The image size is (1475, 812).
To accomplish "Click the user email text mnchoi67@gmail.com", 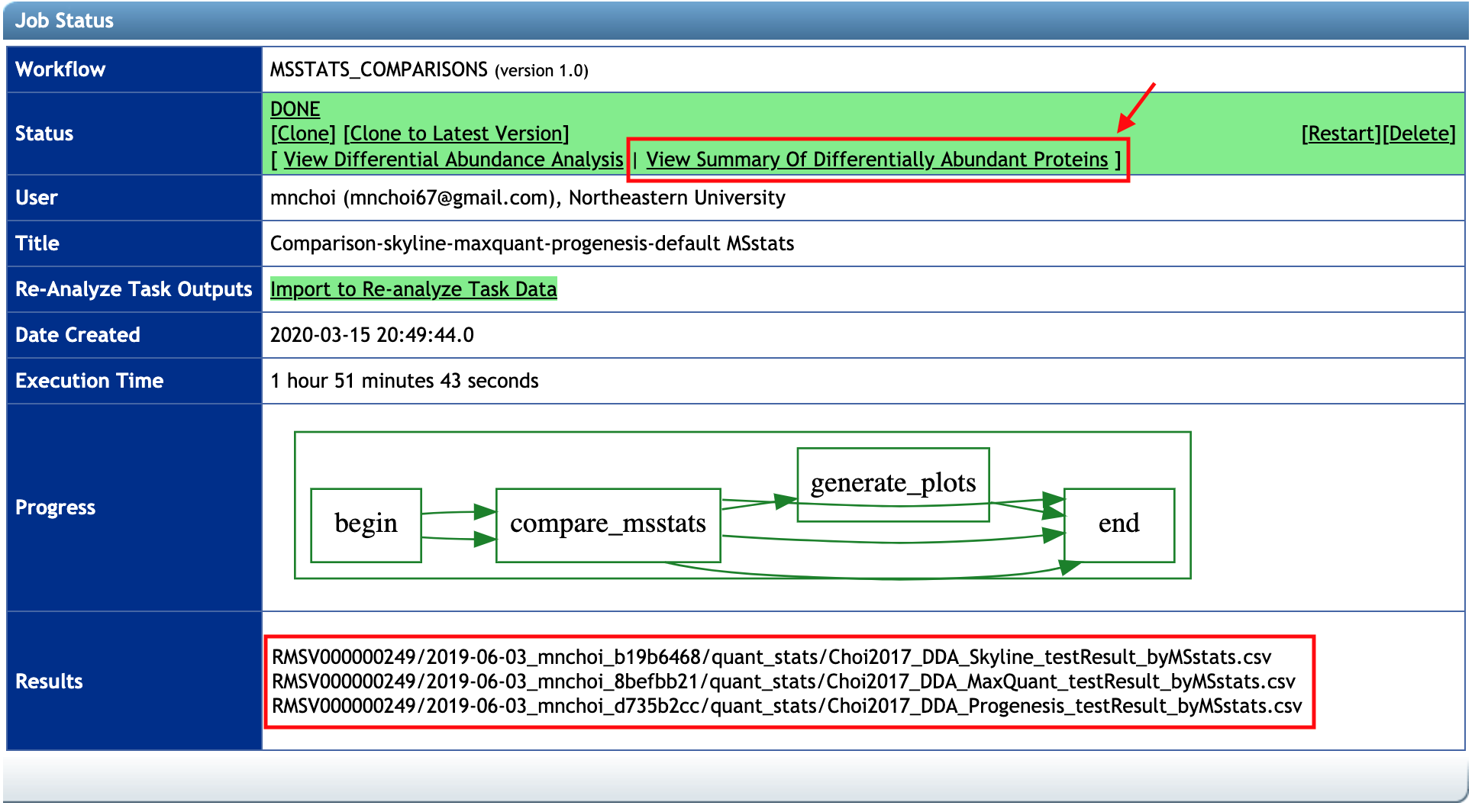I will (x=447, y=198).
